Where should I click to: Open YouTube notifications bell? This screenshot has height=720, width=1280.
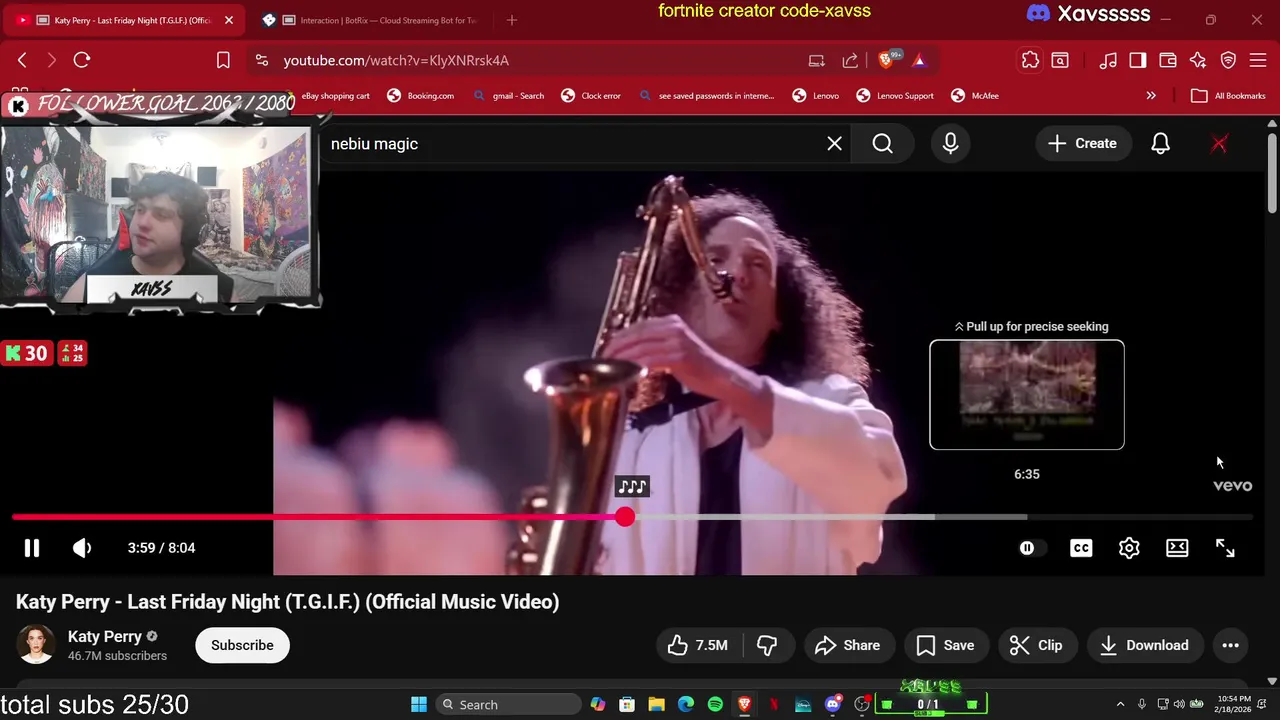pos(1160,143)
